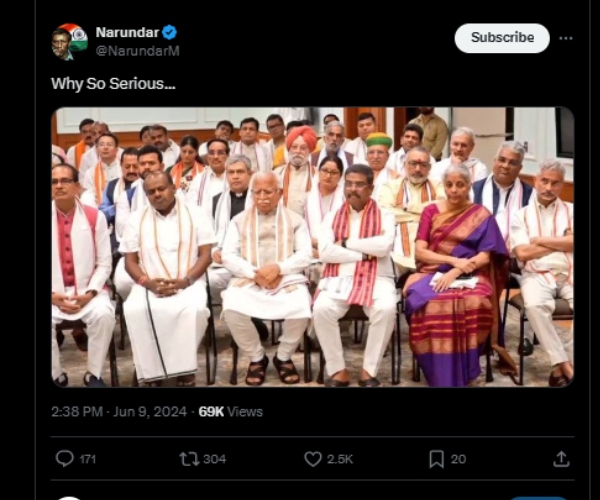Click the blue verified badge
This screenshot has height=500, width=600.
point(170,32)
